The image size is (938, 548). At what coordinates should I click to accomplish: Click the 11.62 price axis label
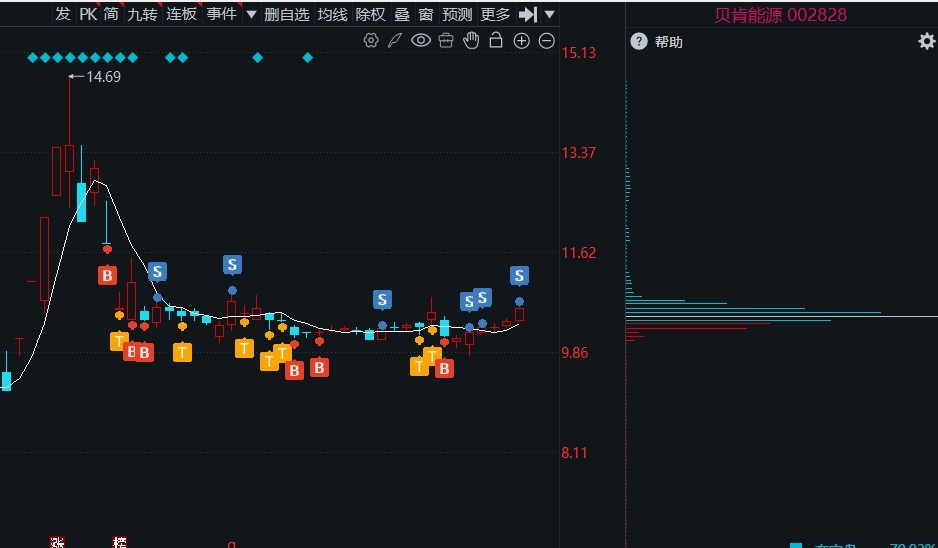pyautogui.click(x=578, y=252)
